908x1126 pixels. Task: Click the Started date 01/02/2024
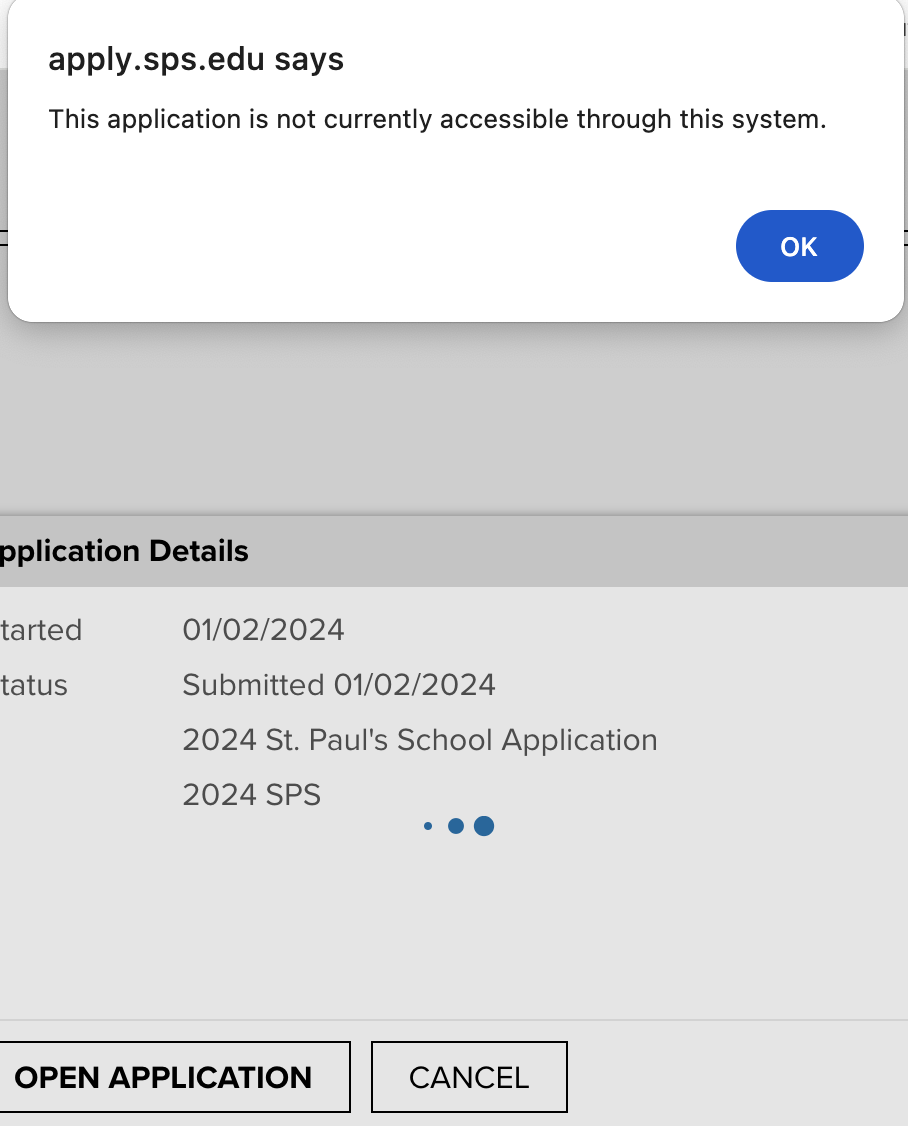(x=263, y=630)
